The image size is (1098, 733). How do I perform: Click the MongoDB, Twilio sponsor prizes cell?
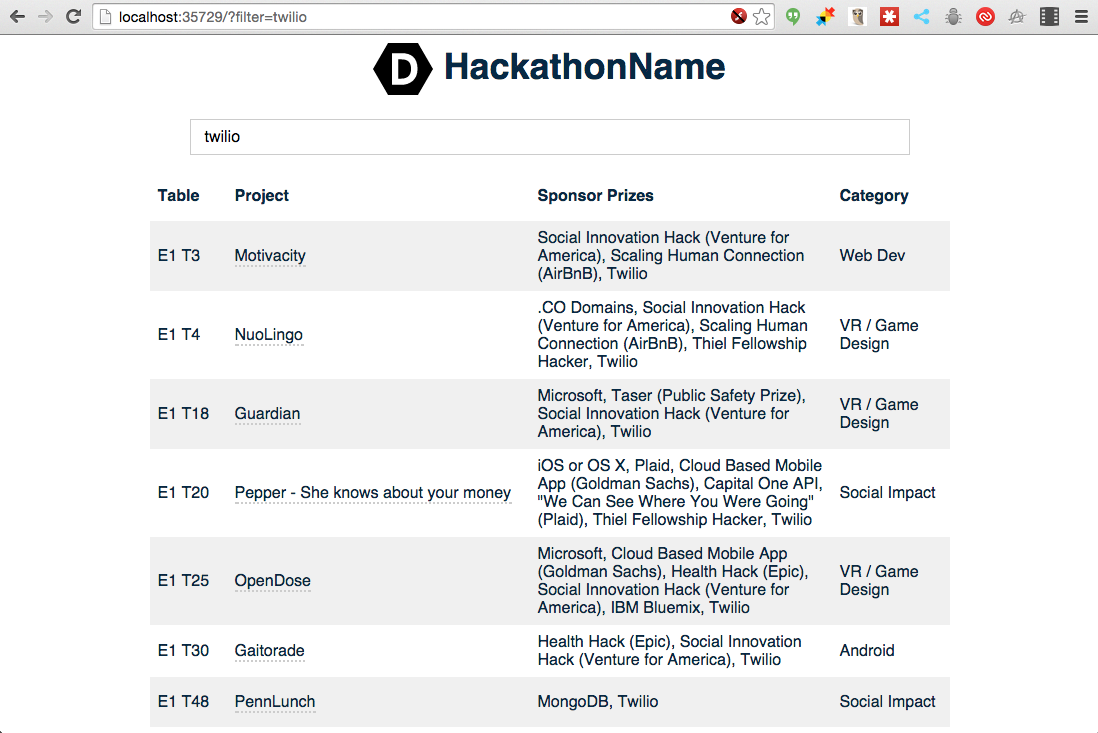597,701
